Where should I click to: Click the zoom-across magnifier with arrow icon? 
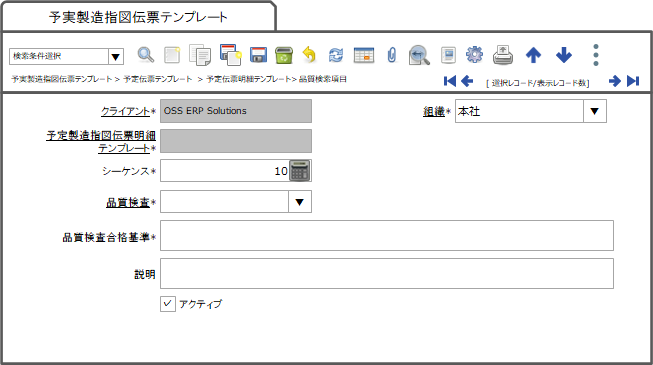point(419,55)
